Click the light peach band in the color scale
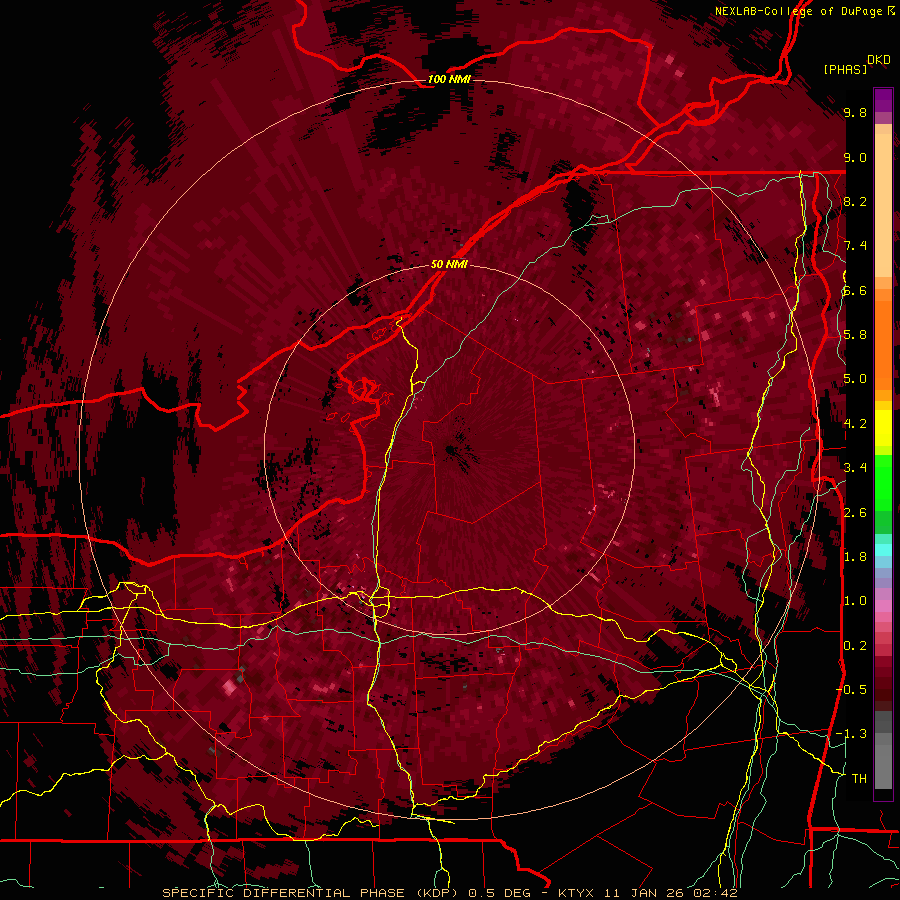The image size is (900, 900). [x=883, y=205]
